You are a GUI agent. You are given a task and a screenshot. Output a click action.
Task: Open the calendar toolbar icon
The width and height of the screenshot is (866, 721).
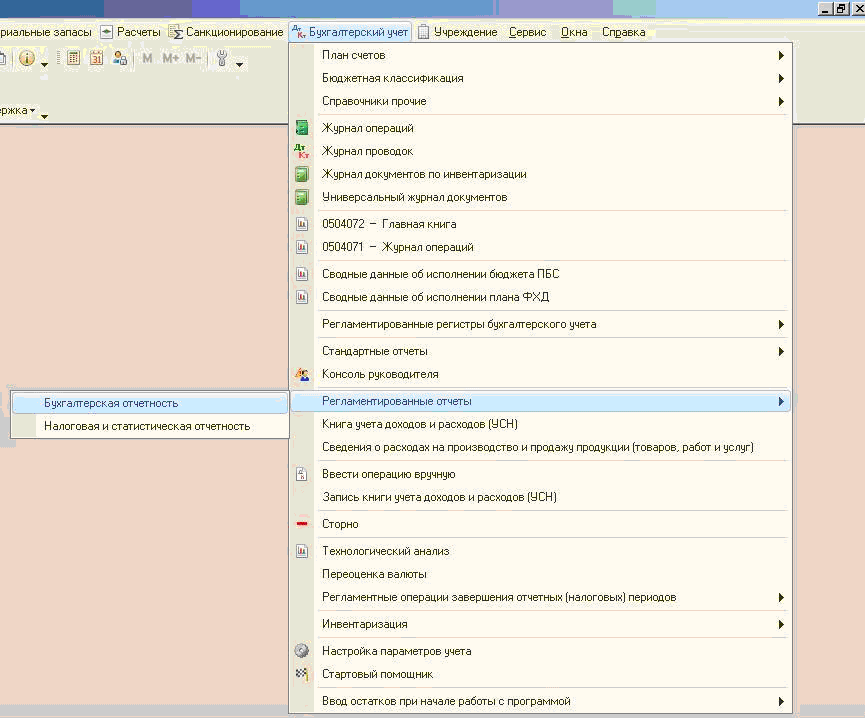97,57
